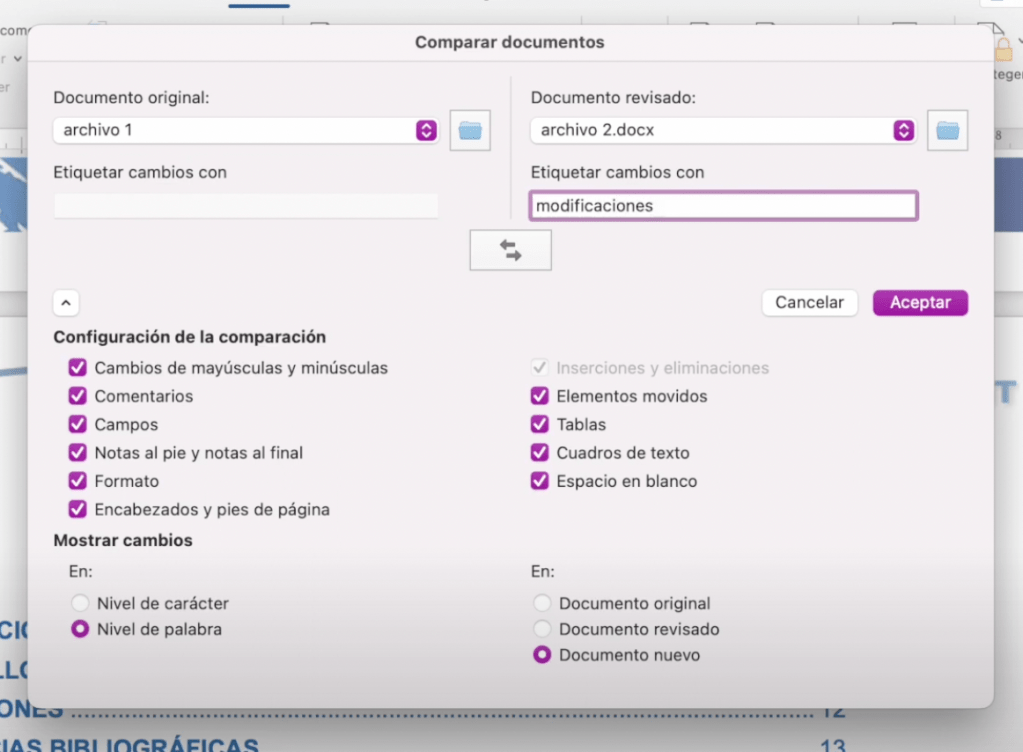Select Nivel de carácter radio option
The height and width of the screenshot is (752, 1023).
point(80,603)
